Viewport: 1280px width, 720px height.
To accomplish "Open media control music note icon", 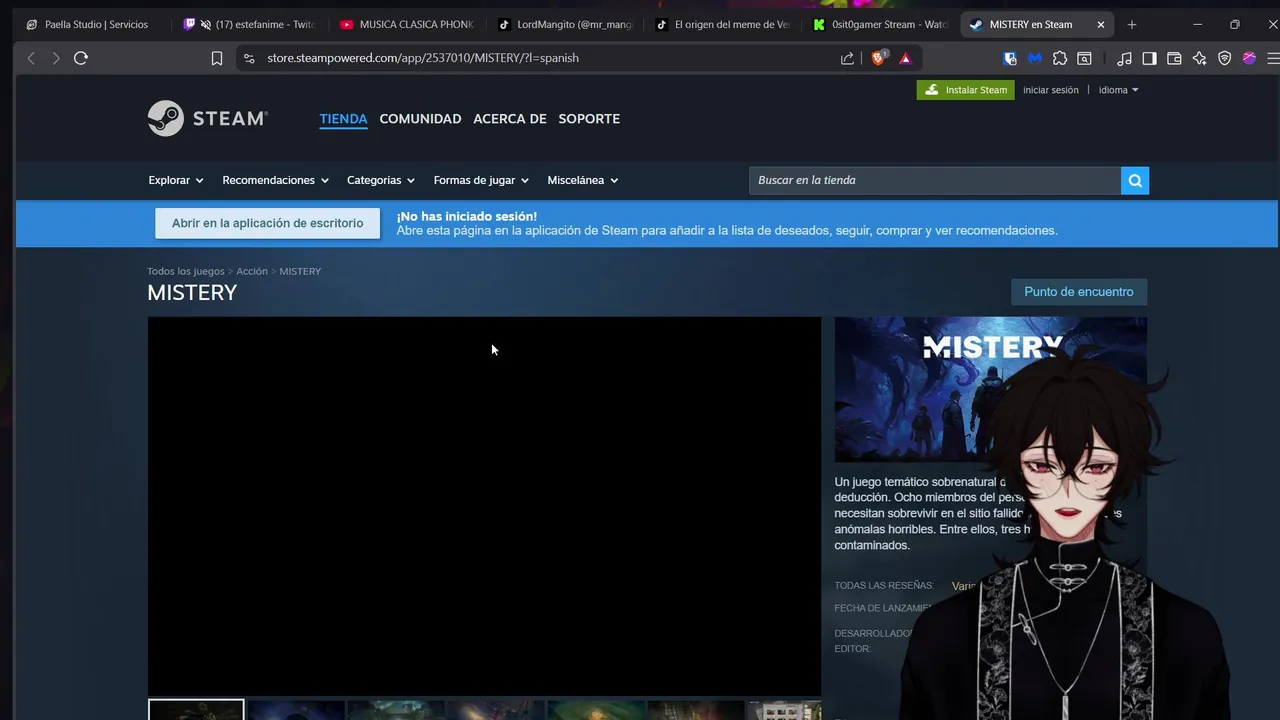I will click(1125, 58).
